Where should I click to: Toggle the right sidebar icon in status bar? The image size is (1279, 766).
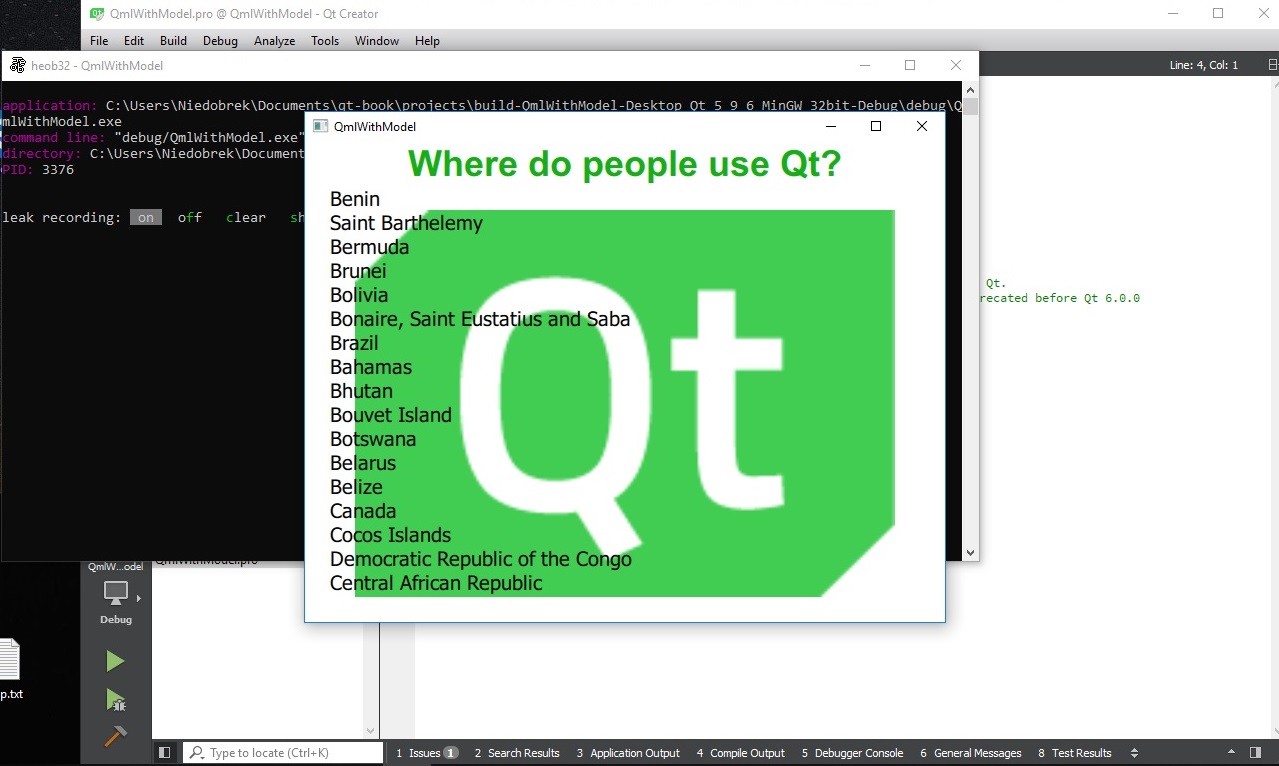click(x=1255, y=753)
